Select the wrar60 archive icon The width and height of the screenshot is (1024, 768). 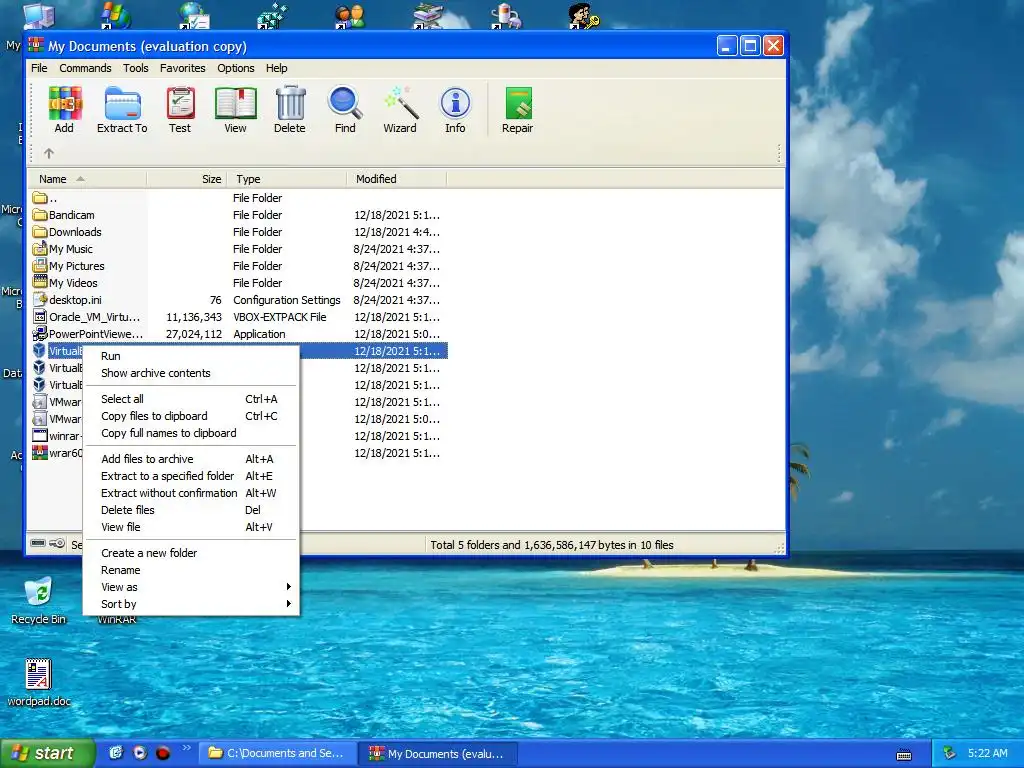[x=40, y=453]
